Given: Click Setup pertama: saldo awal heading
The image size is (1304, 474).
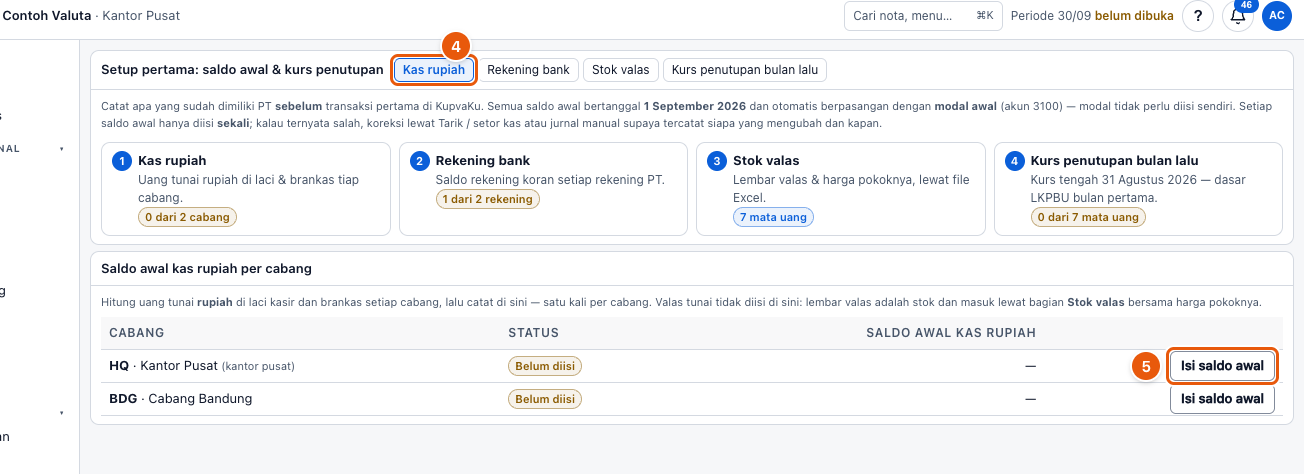Looking at the screenshot, I should (242, 70).
